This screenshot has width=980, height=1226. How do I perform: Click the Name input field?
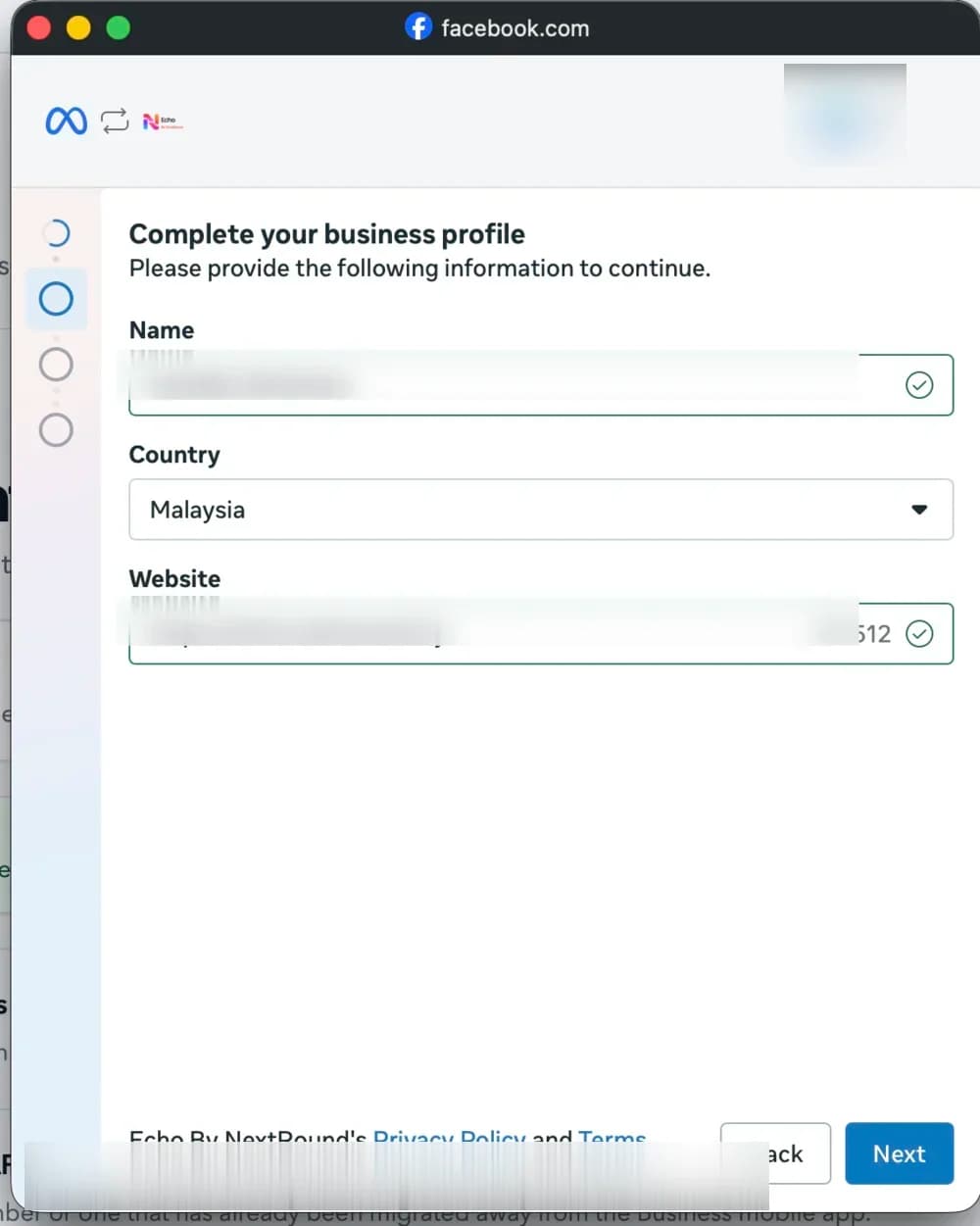[x=541, y=385]
